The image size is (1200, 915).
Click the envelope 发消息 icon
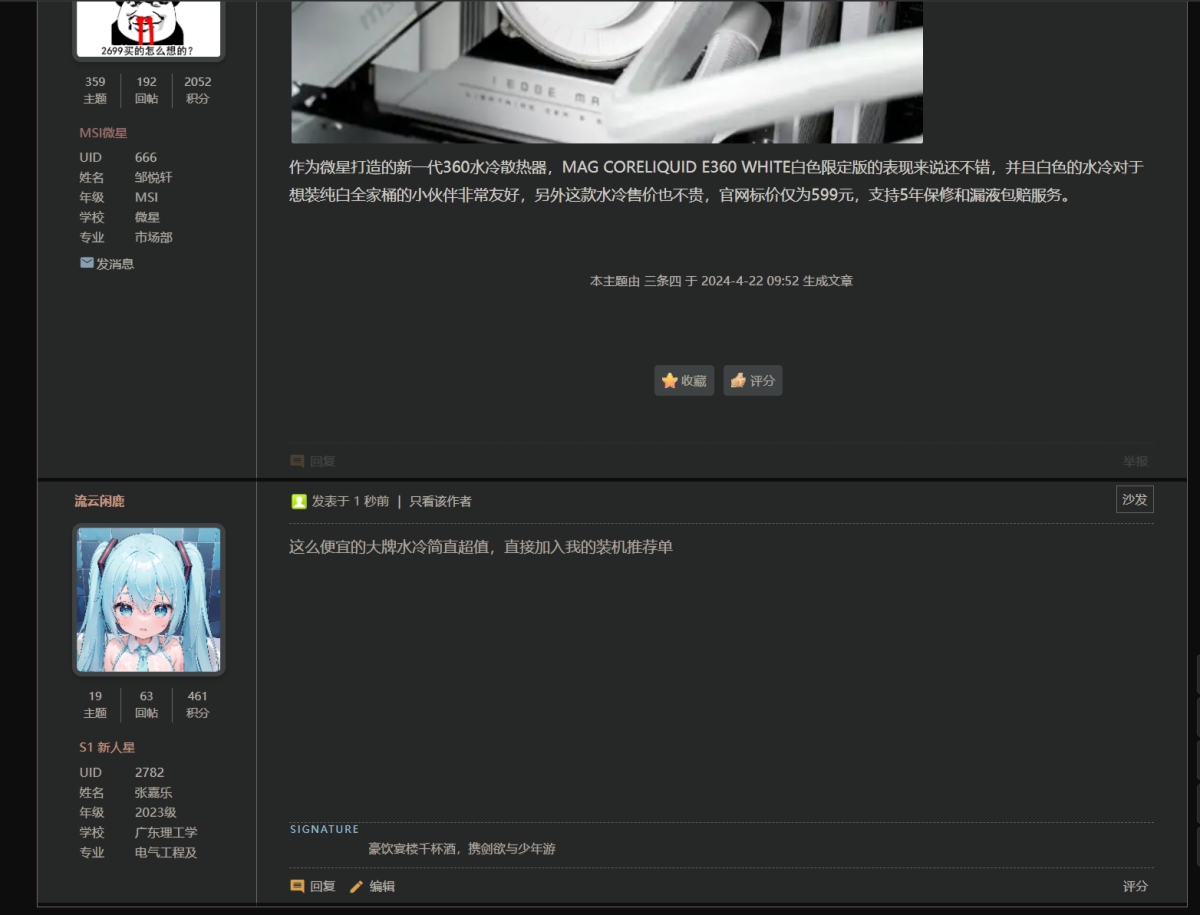87,263
